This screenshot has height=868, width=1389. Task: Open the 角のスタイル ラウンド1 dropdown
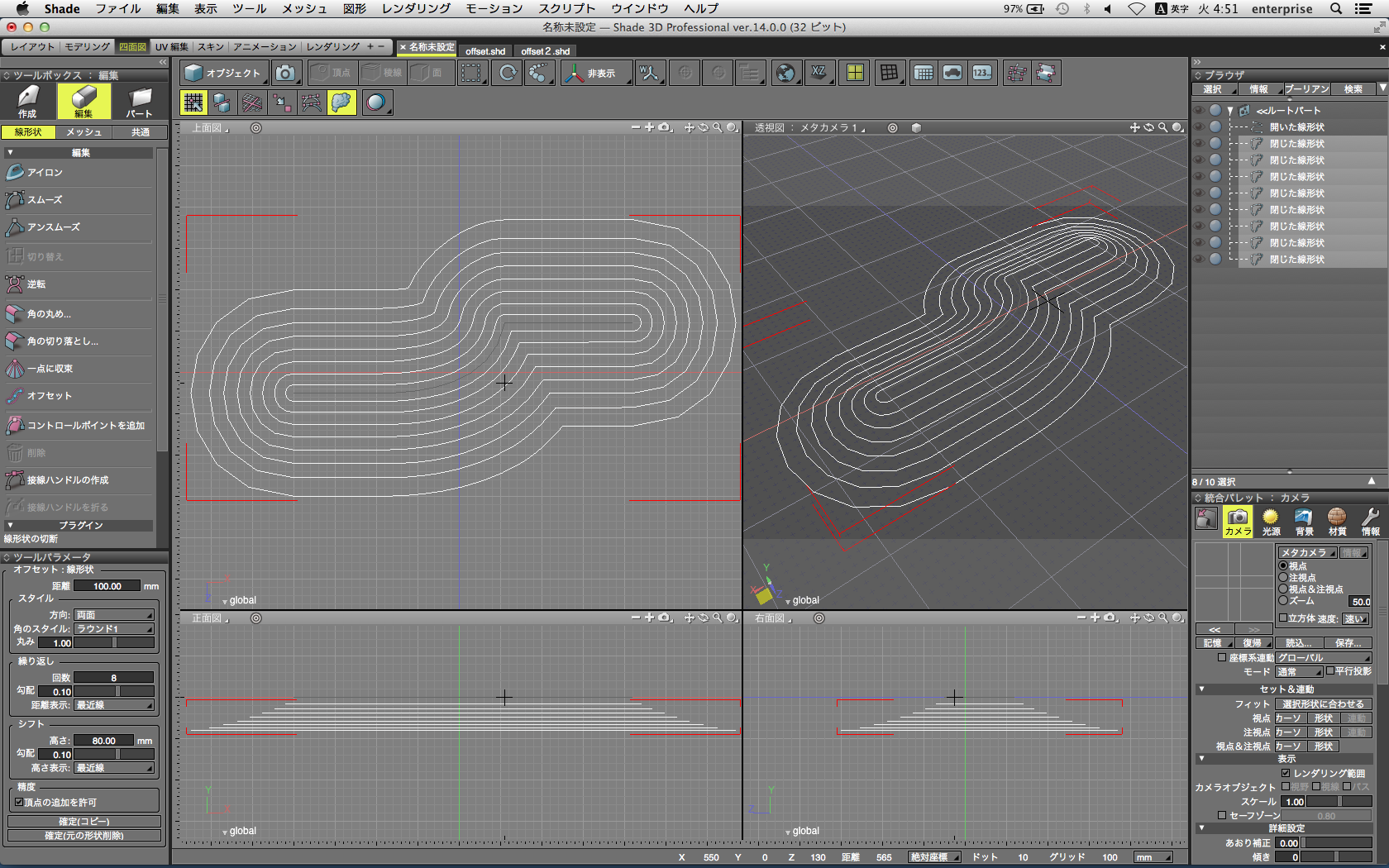(114, 629)
